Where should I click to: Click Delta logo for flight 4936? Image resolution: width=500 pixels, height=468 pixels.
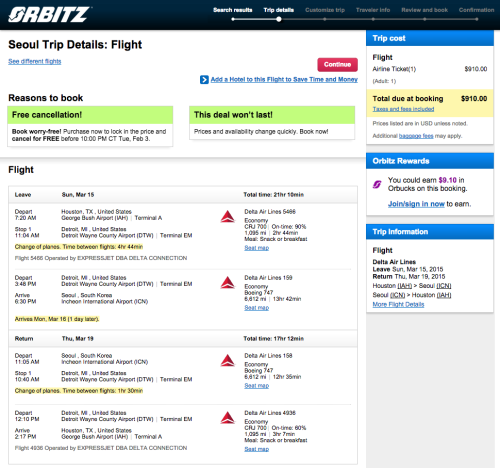(x=228, y=418)
